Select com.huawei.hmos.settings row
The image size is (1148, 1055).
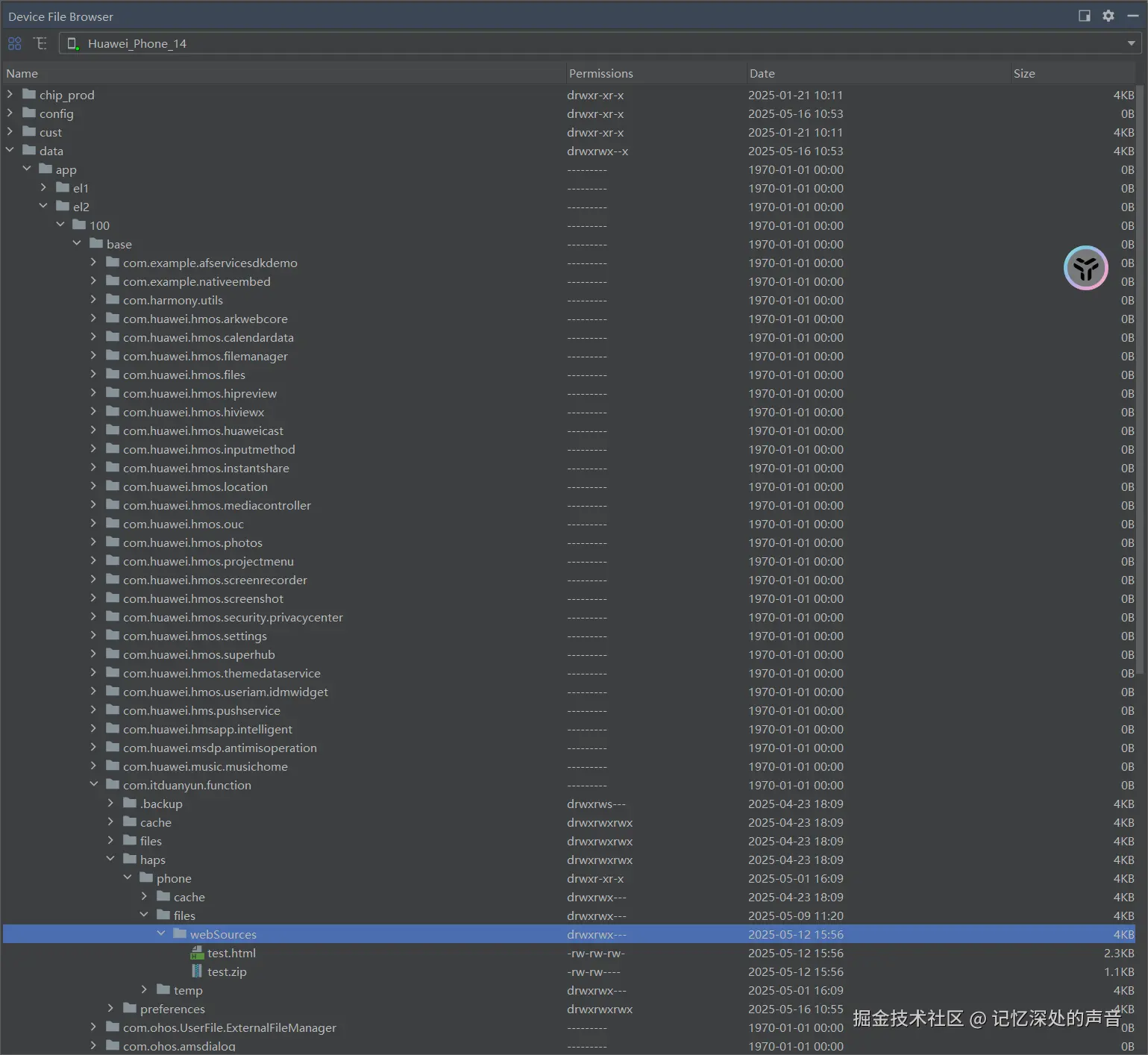[569, 636]
